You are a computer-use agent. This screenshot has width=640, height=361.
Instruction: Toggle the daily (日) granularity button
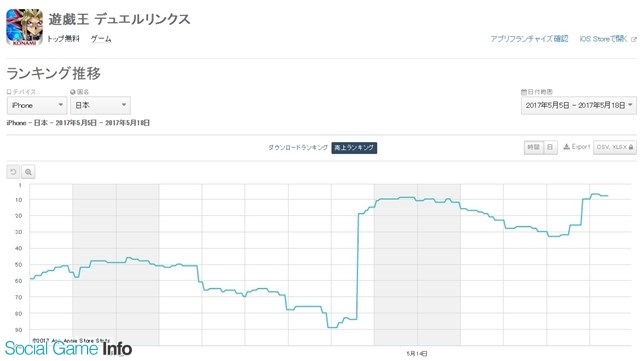[550, 147]
